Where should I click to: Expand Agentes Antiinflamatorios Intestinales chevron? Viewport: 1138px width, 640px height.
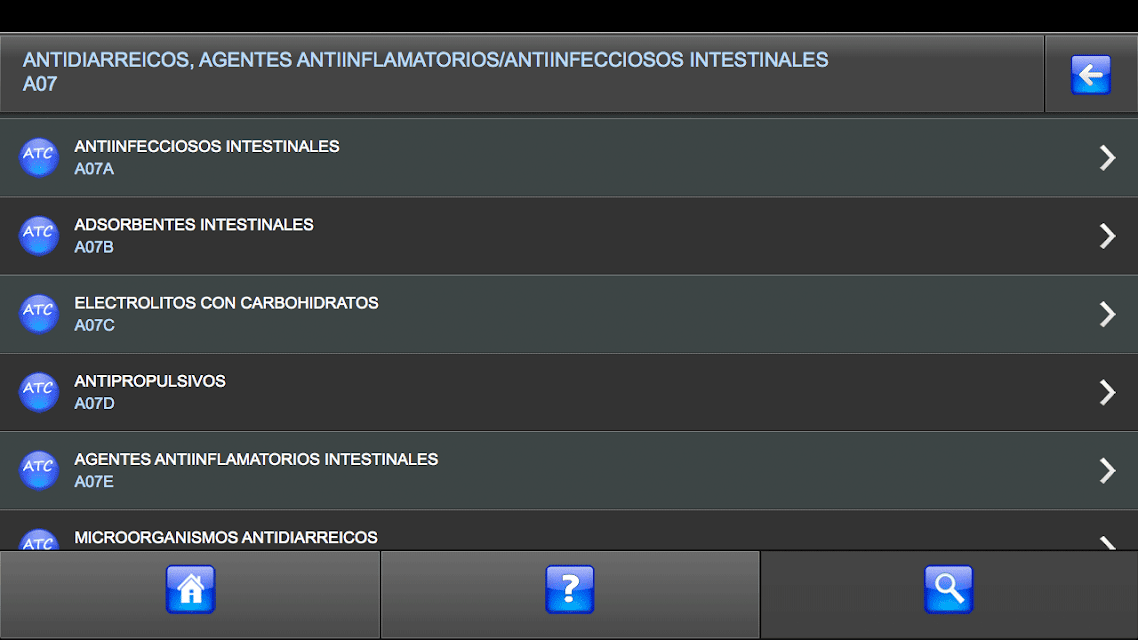tap(1107, 471)
